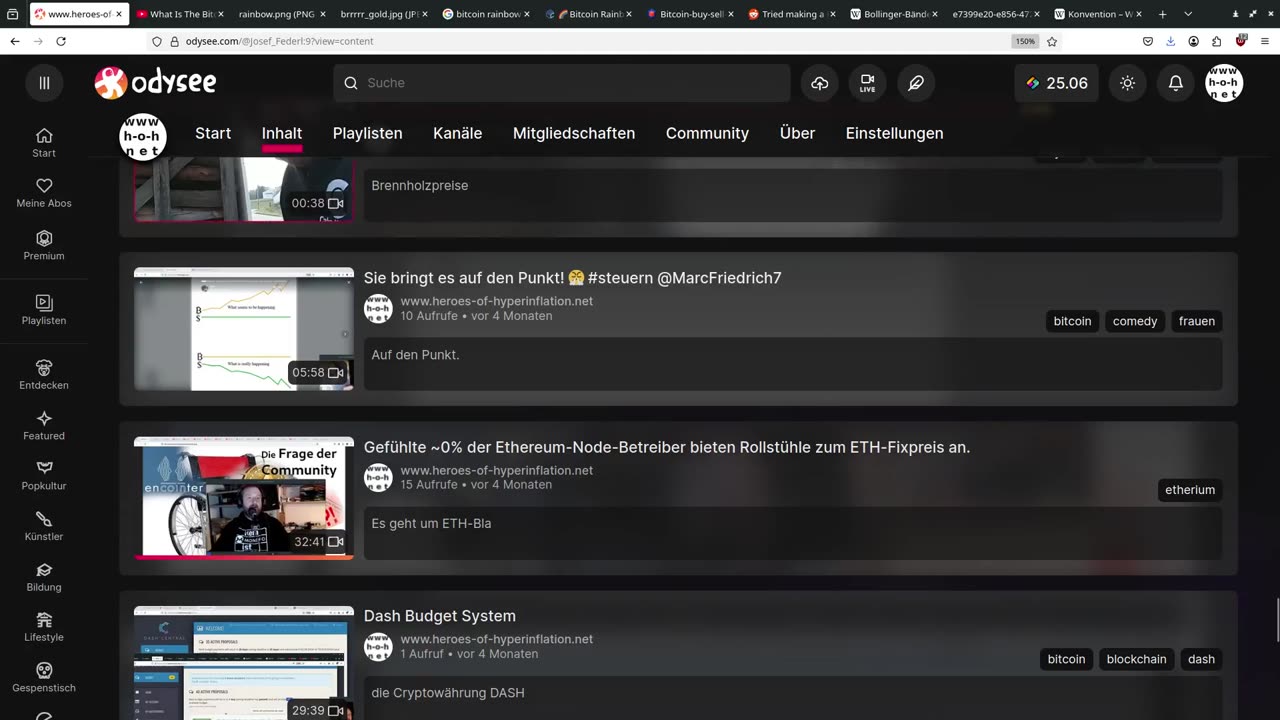Bookmark page with the star icon

coord(1052,41)
